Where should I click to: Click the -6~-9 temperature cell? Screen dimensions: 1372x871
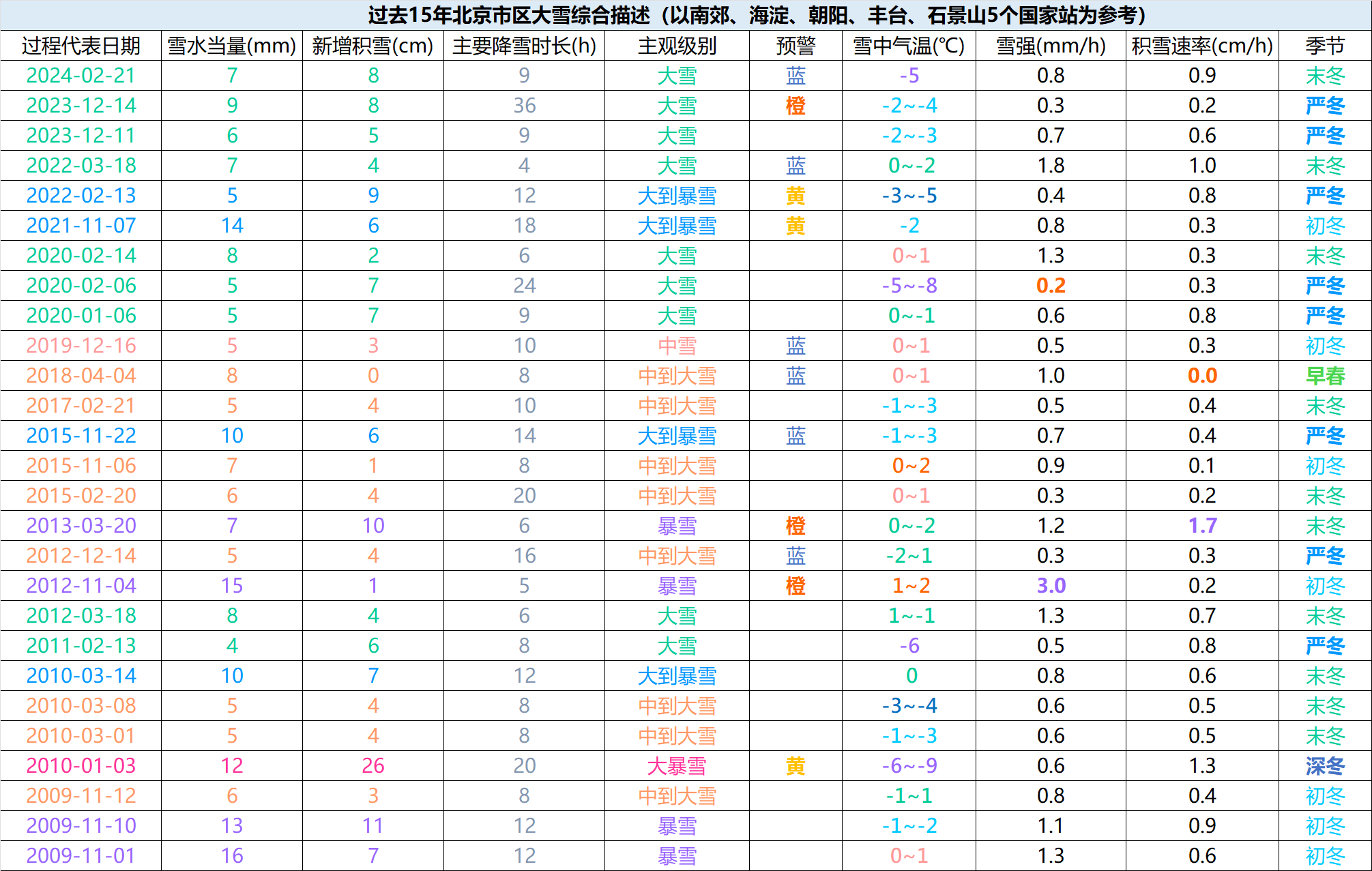point(909,766)
